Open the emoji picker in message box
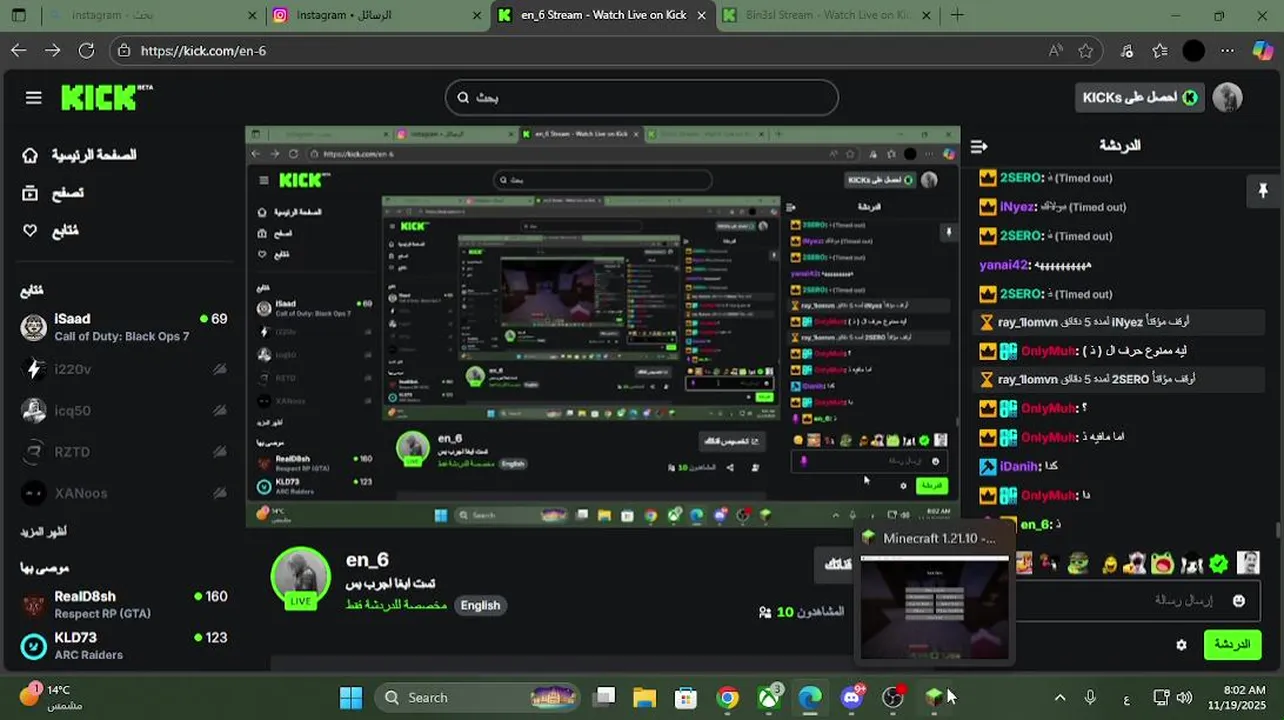1284x720 pixels. click(1239, 600)
